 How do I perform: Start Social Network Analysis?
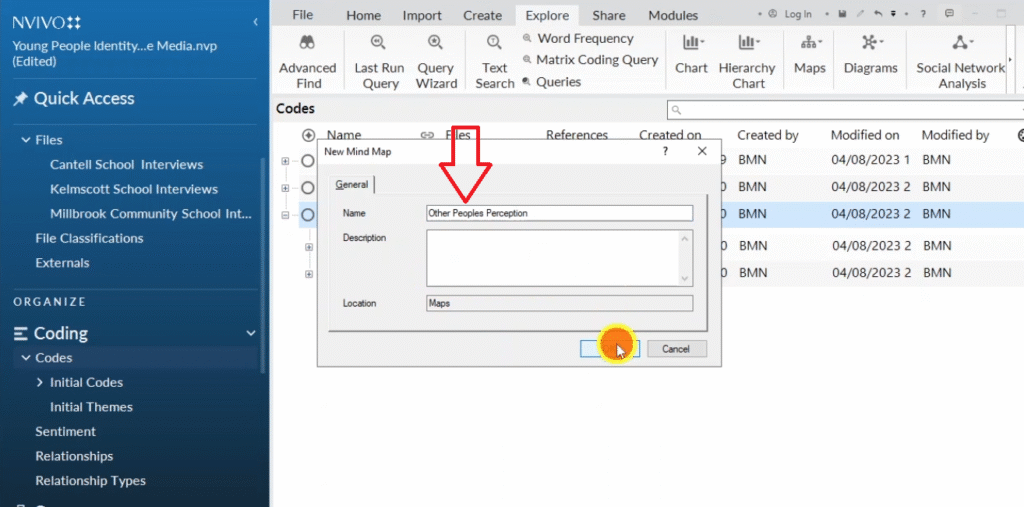[961, 60]
